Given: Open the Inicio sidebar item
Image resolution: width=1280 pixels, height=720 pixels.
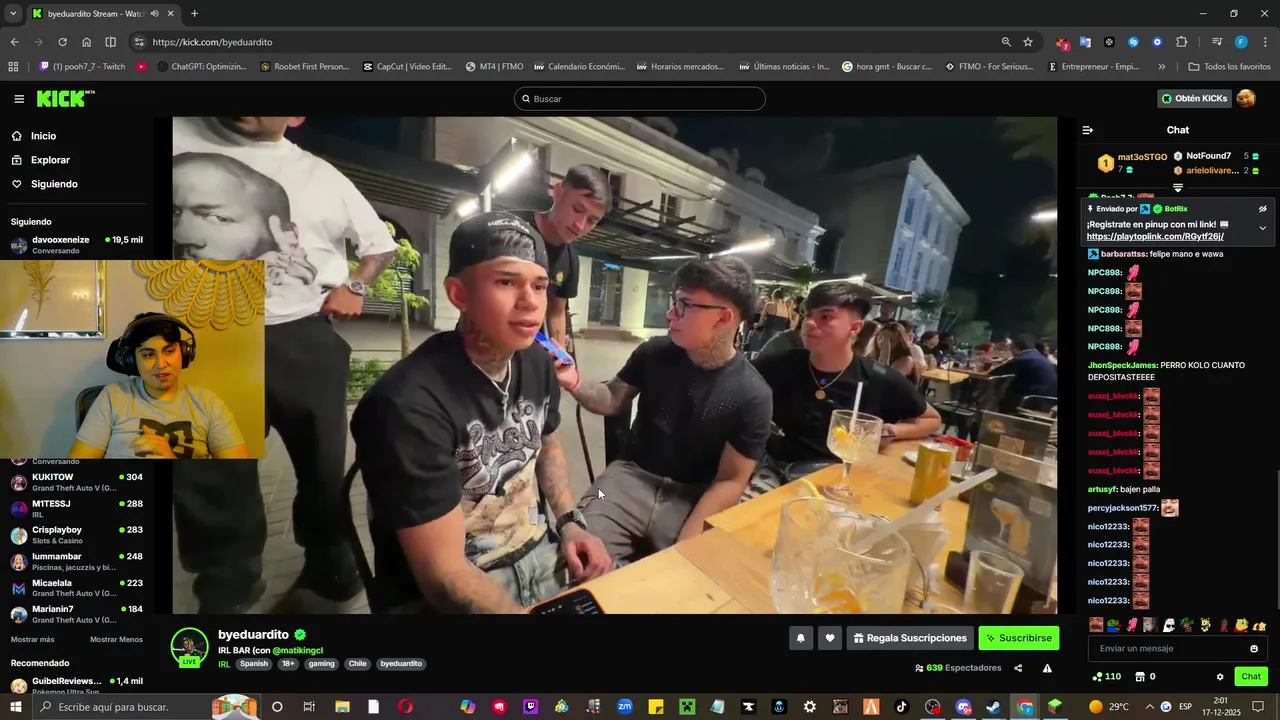Looking at the screenshot, I should coord(43,136).
